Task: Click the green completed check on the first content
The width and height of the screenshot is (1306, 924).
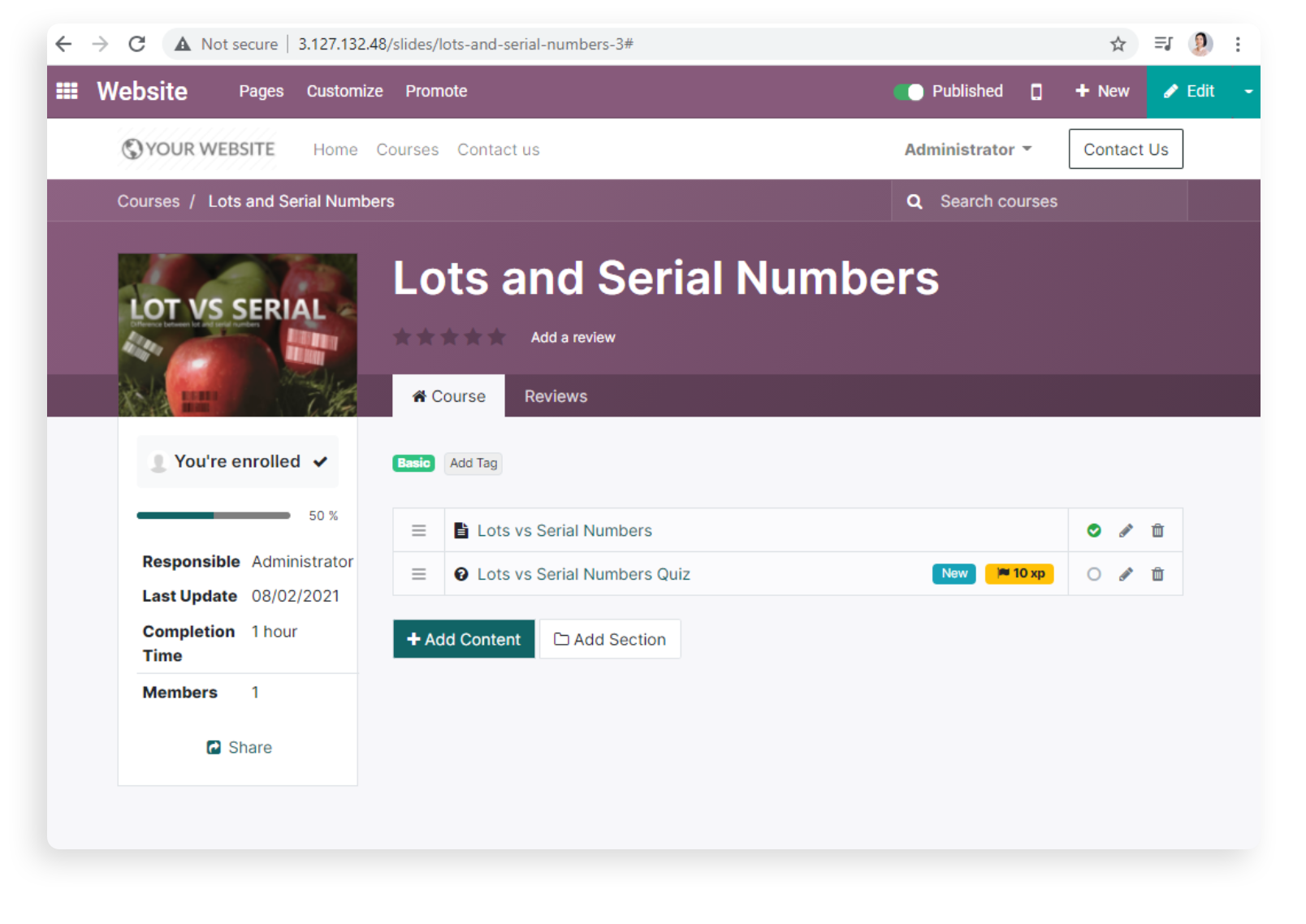Action: pos(1094,530)
